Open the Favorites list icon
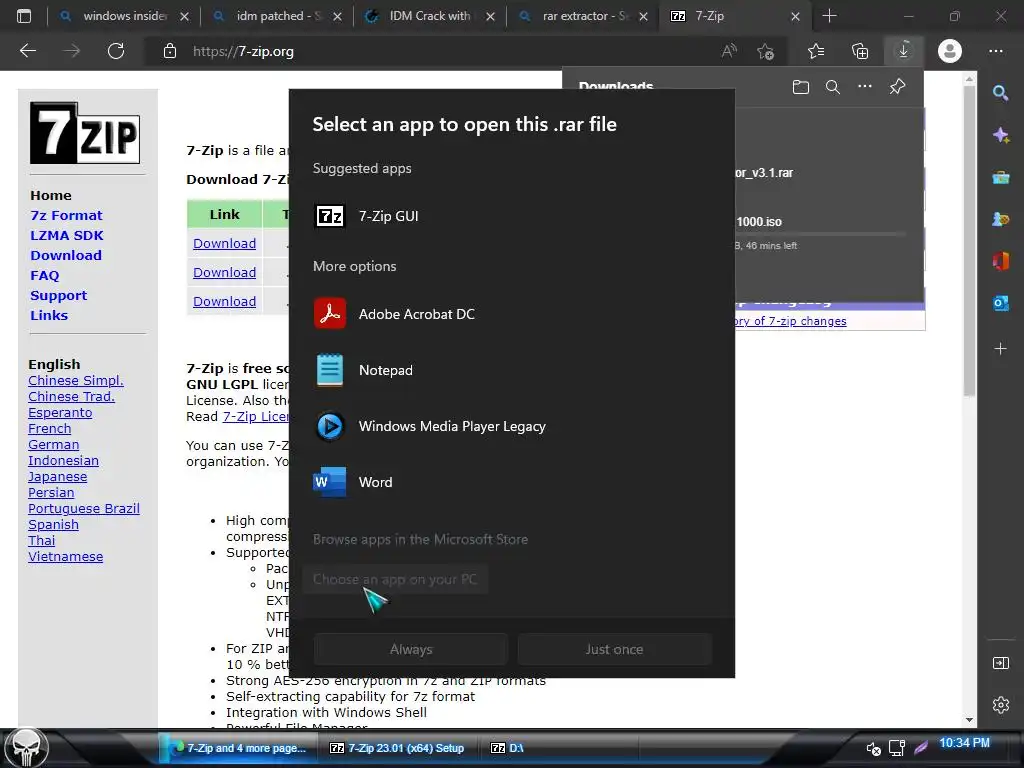 click(816, 51)
